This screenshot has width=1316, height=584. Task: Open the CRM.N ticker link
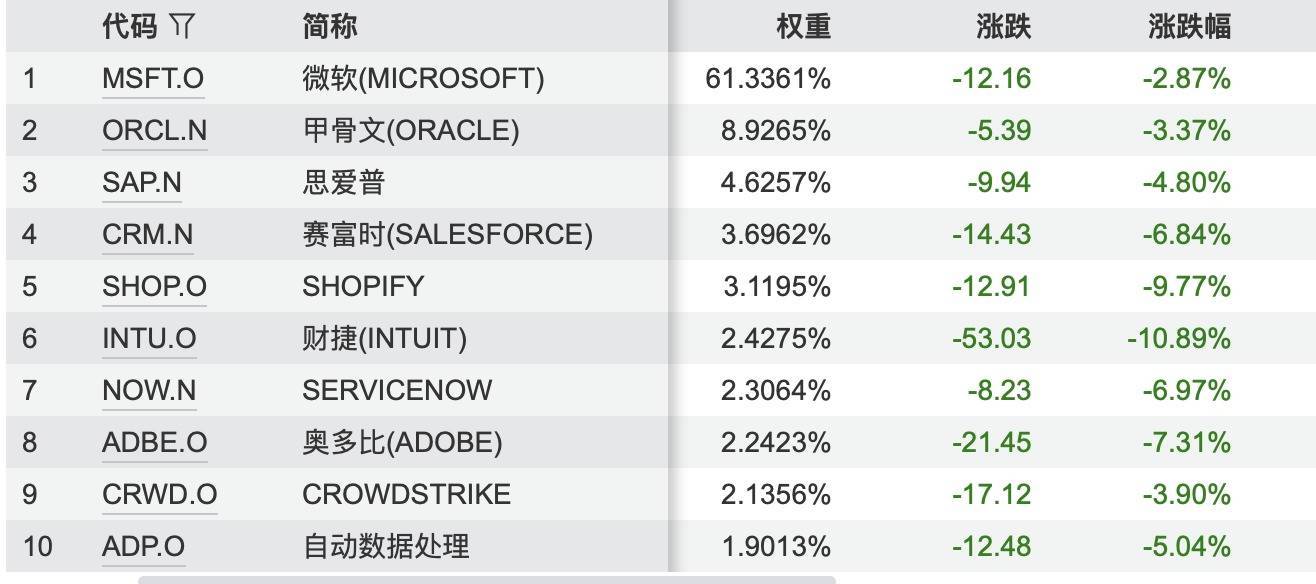click(147, 235)
